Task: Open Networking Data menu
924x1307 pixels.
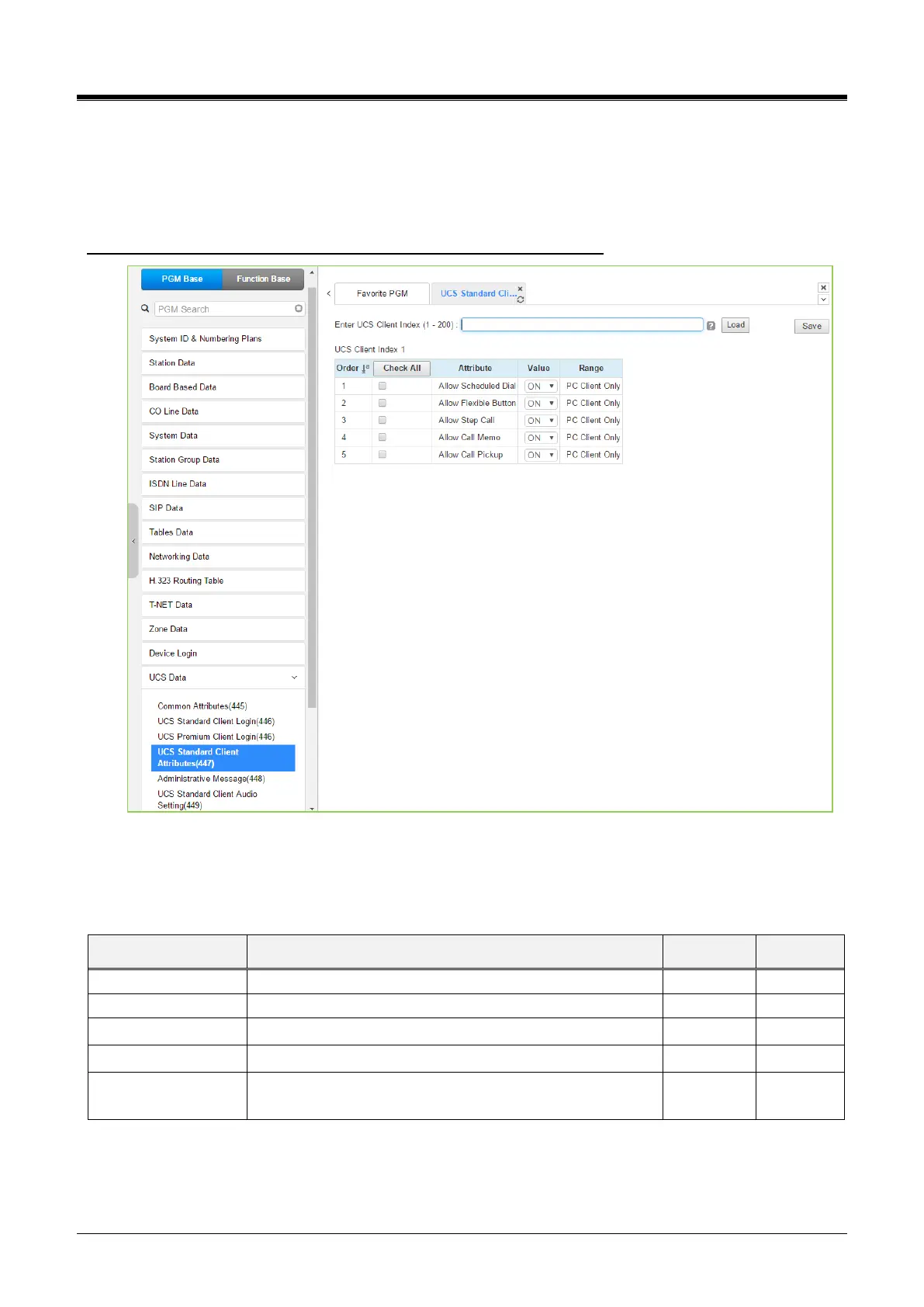Action: (x=223, y=556)
